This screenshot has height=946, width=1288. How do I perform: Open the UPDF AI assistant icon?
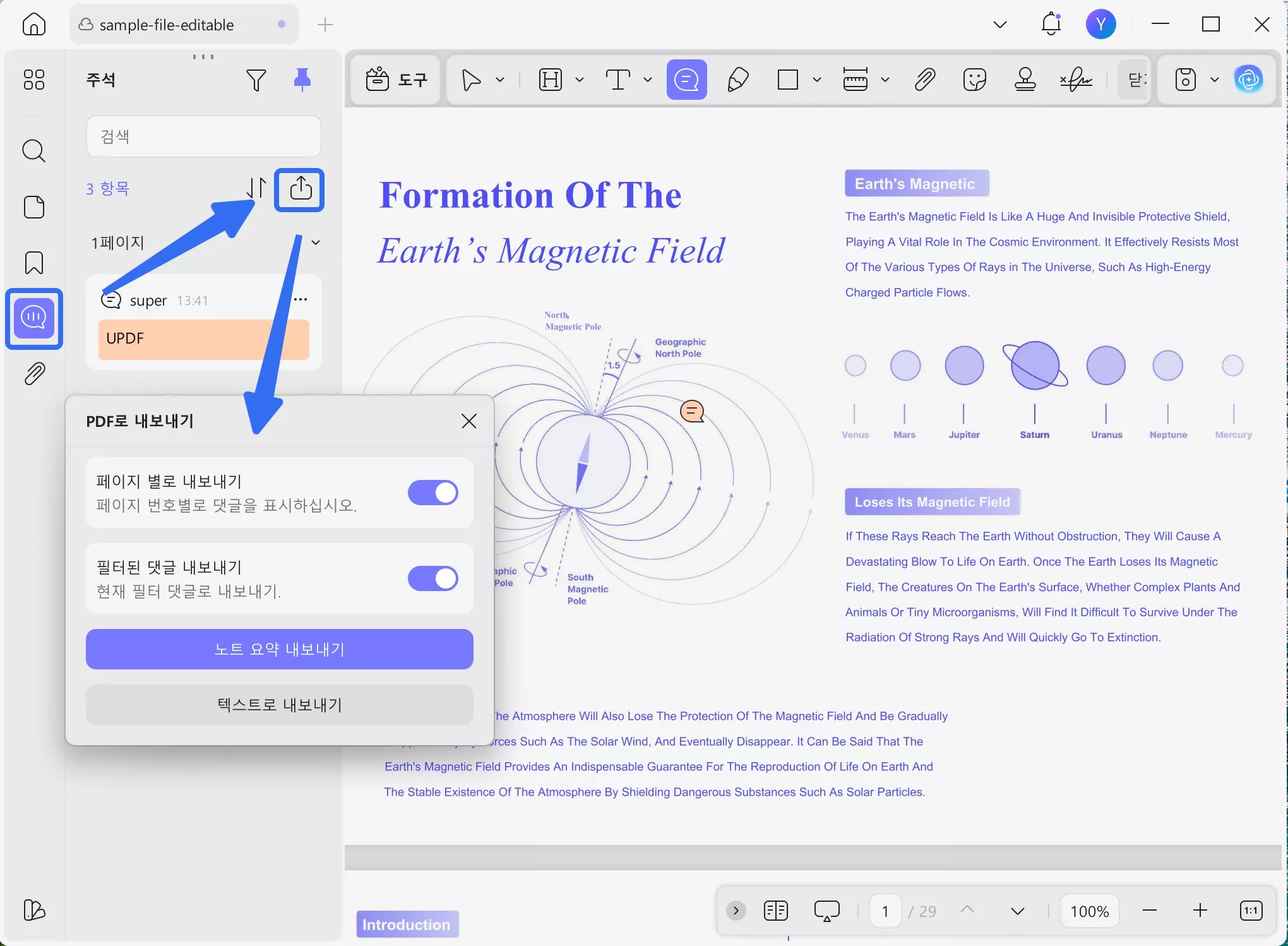[1248, 80]
